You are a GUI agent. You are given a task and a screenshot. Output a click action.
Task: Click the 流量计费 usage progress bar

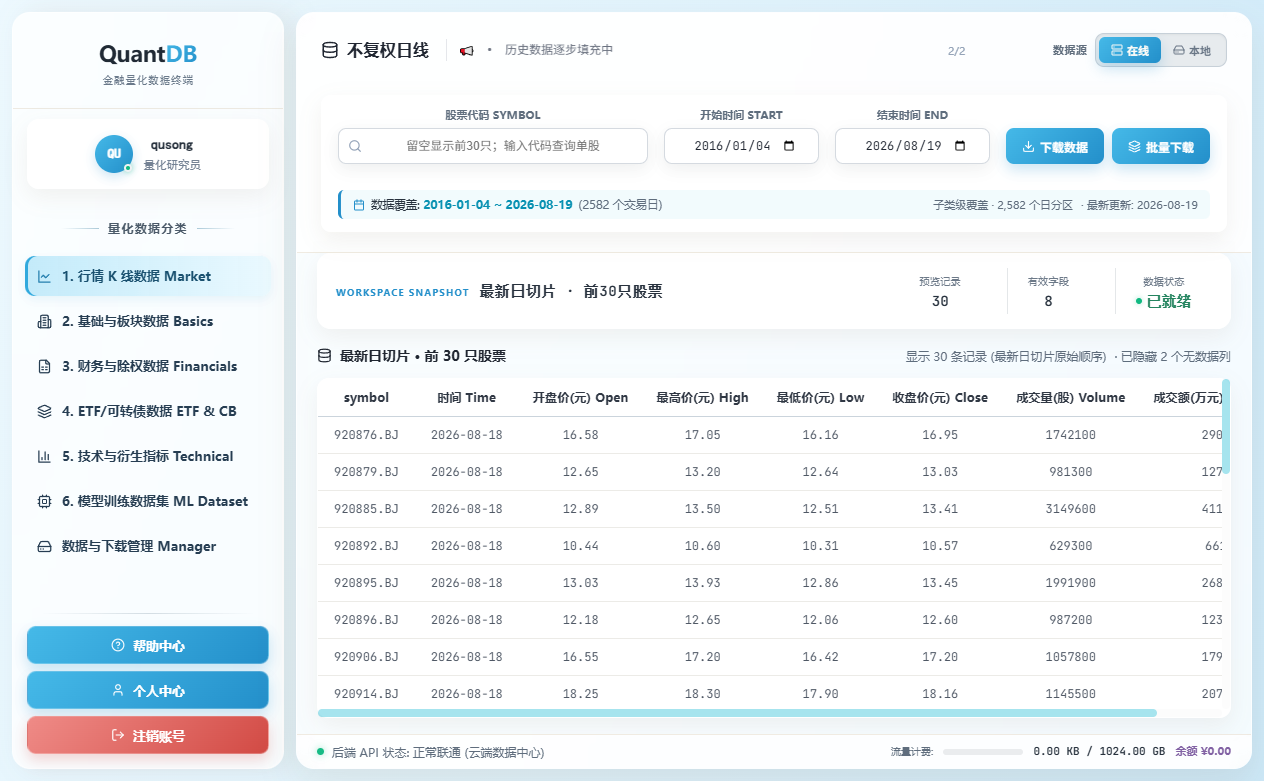(x=982, y=751)
